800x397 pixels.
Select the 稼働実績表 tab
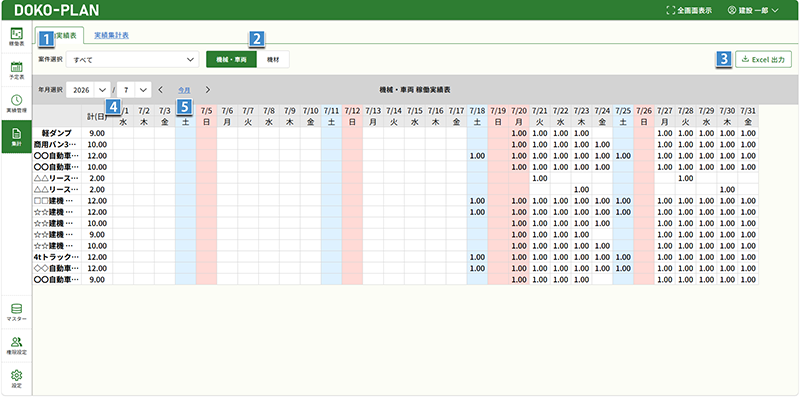[59, 36]
